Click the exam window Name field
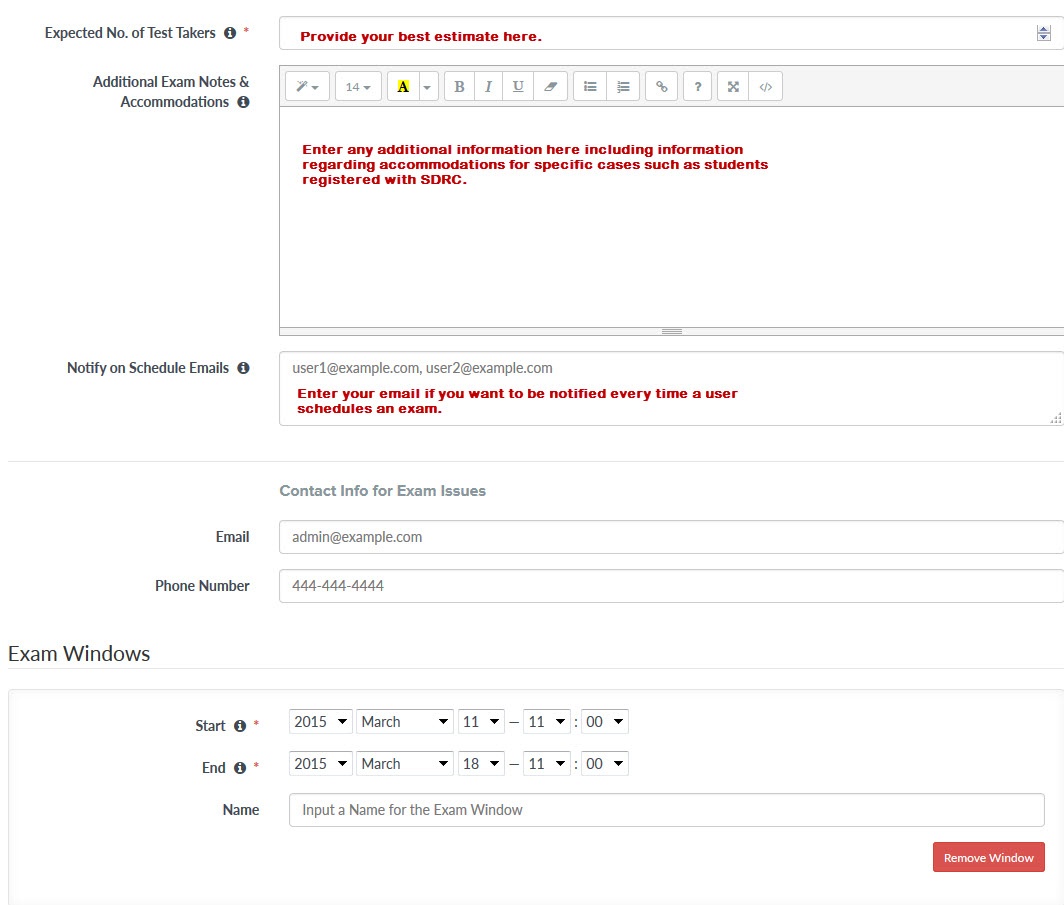This screenshot has width=1064, height=905. 666,810
